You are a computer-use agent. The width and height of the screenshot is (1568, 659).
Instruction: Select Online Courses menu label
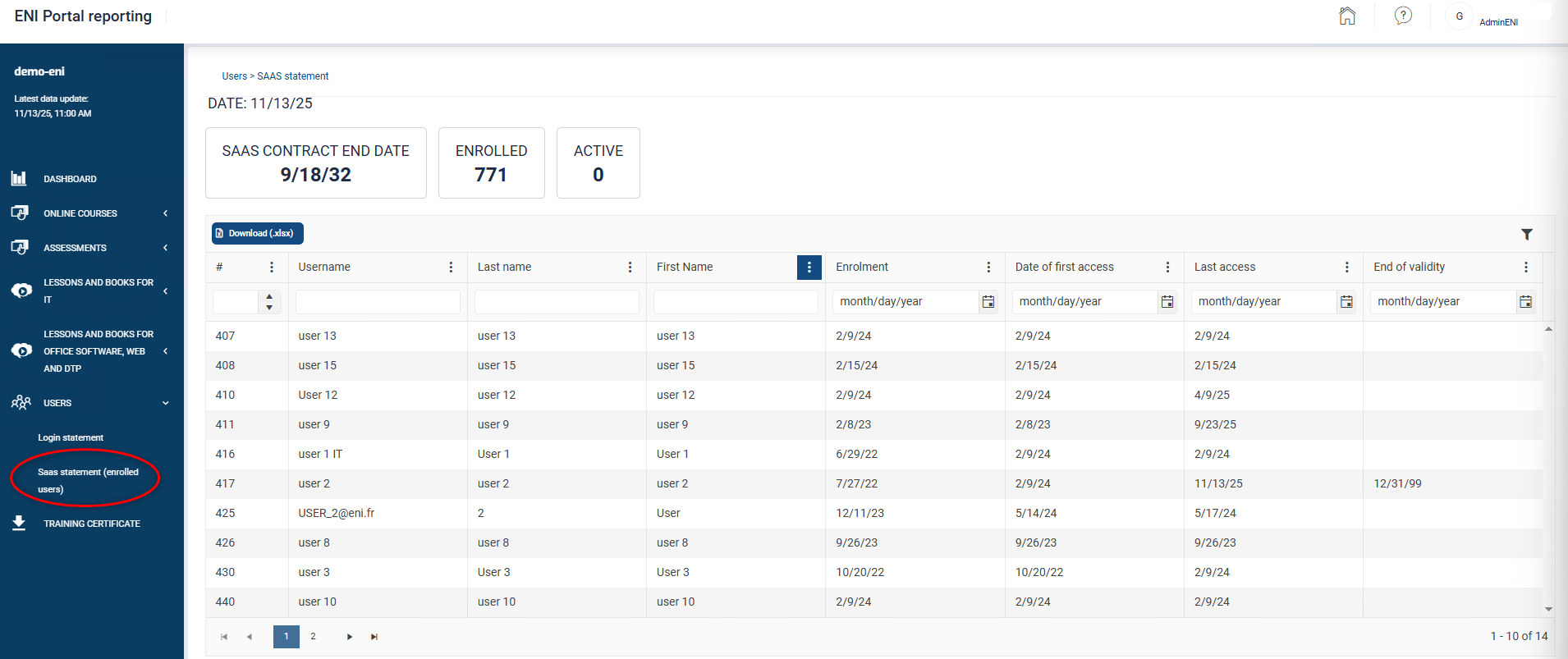coord(80,213)
